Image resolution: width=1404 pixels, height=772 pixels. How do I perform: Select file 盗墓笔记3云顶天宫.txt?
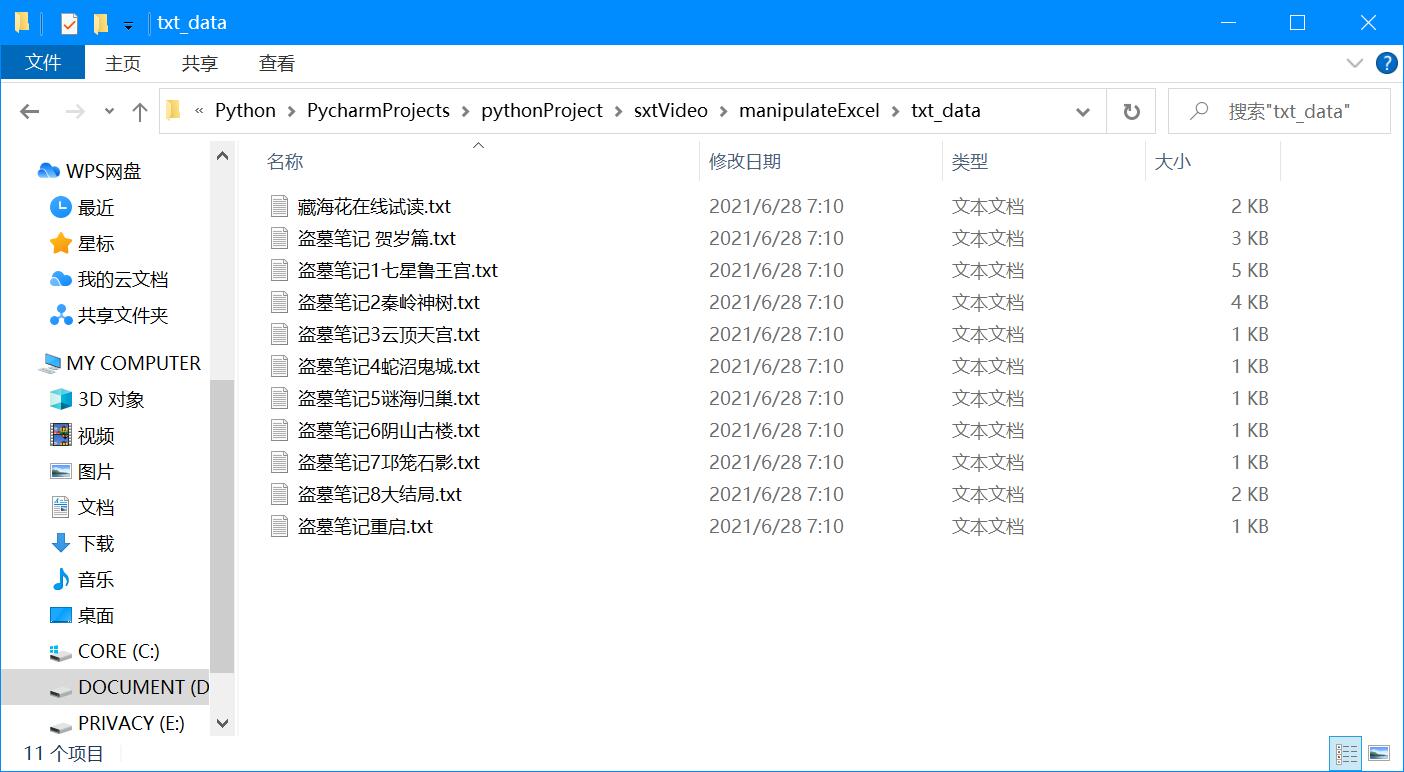point(388,334)
